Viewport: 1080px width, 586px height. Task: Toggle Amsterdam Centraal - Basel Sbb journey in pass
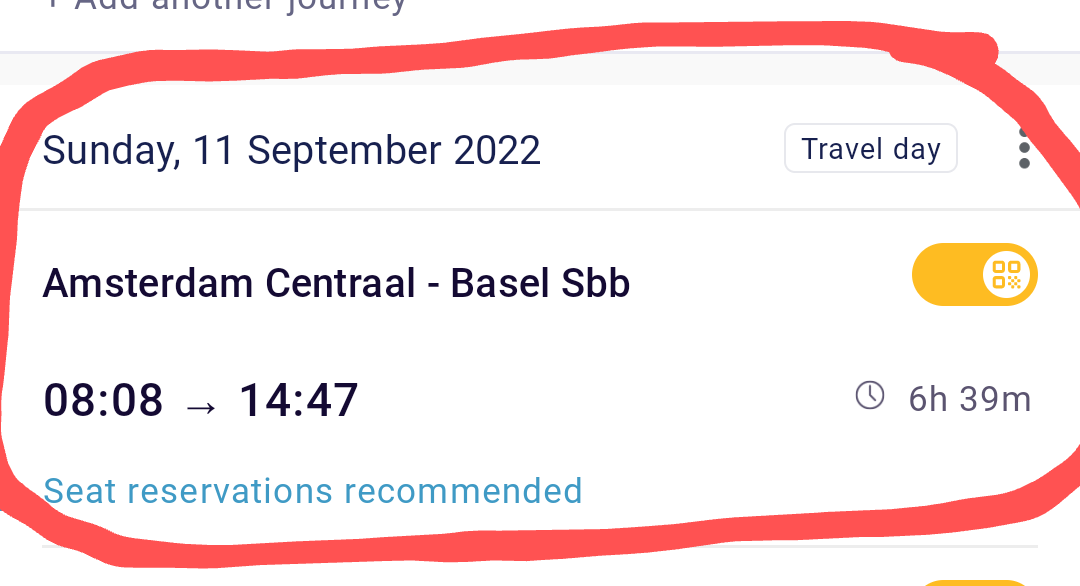pyautogui.click(x=975, y=274)
